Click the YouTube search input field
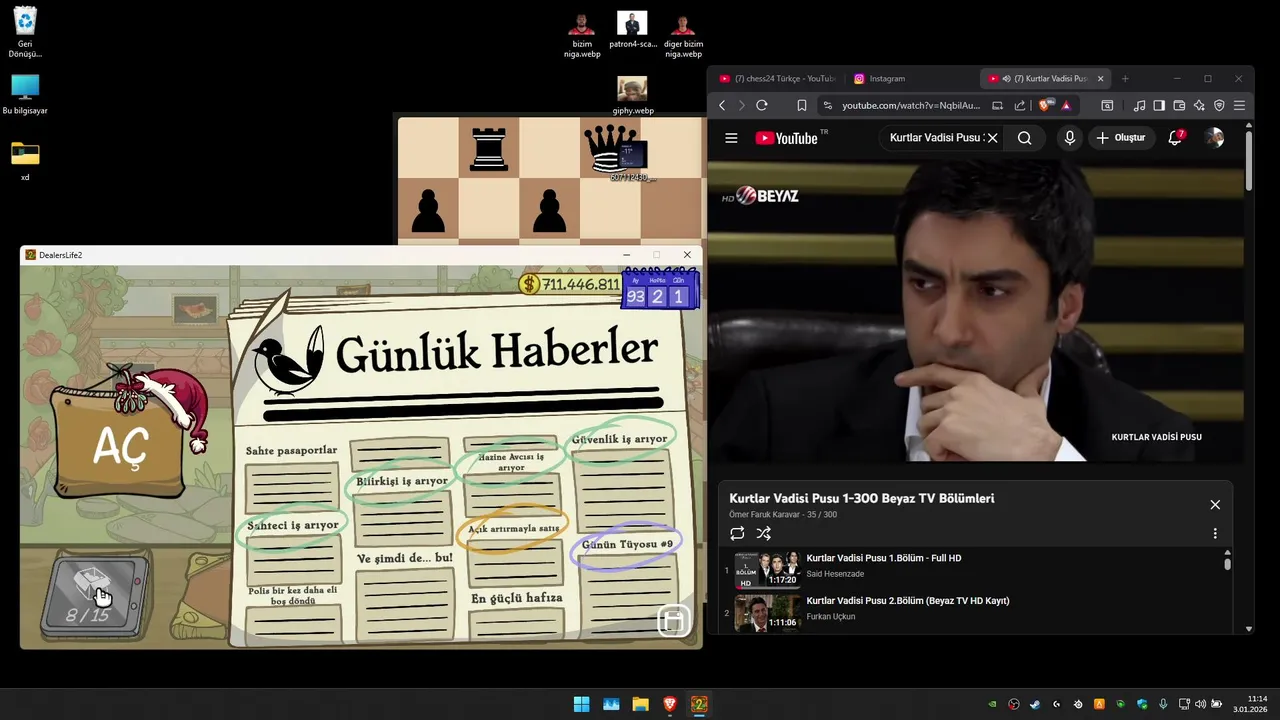The width and height of the screenshot is (1280, 720). pyautogui.click(x=936, y=138)
